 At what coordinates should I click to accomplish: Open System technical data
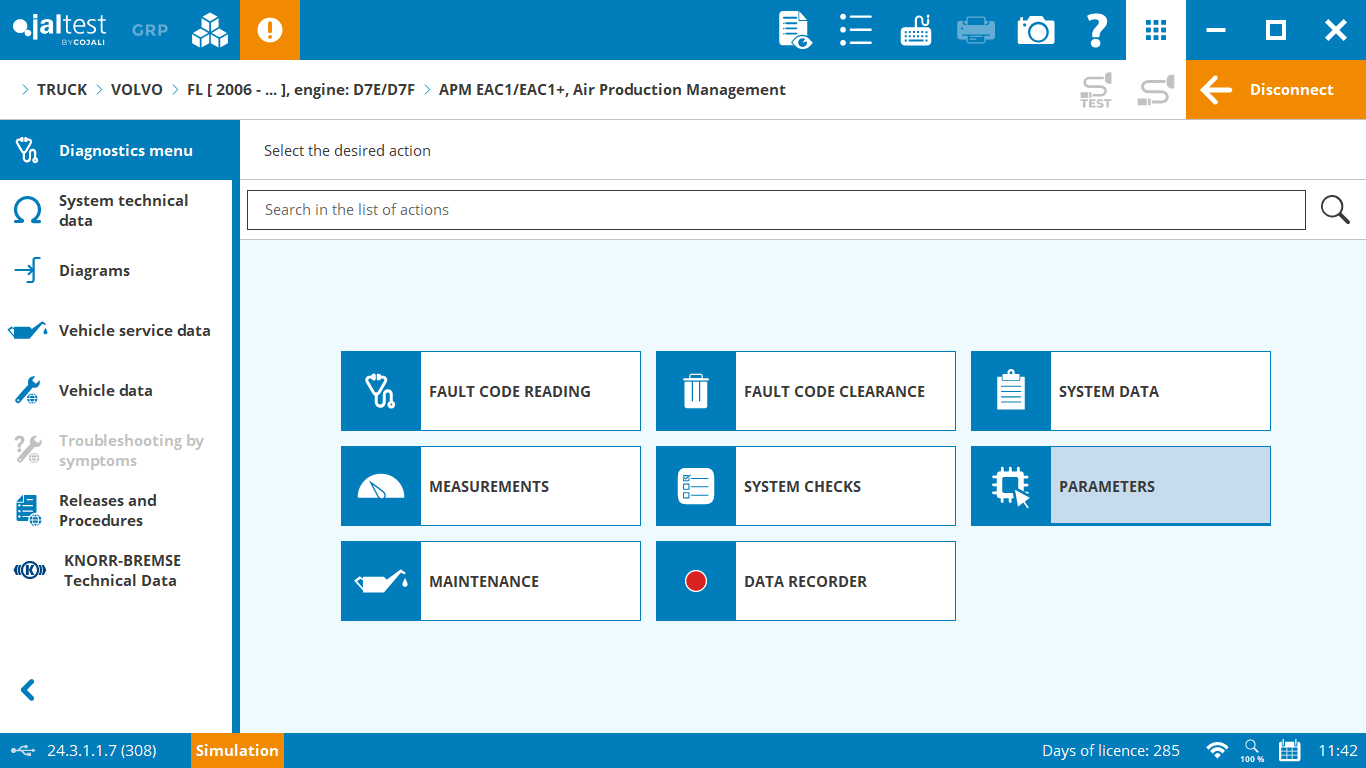tap(116, 210)
